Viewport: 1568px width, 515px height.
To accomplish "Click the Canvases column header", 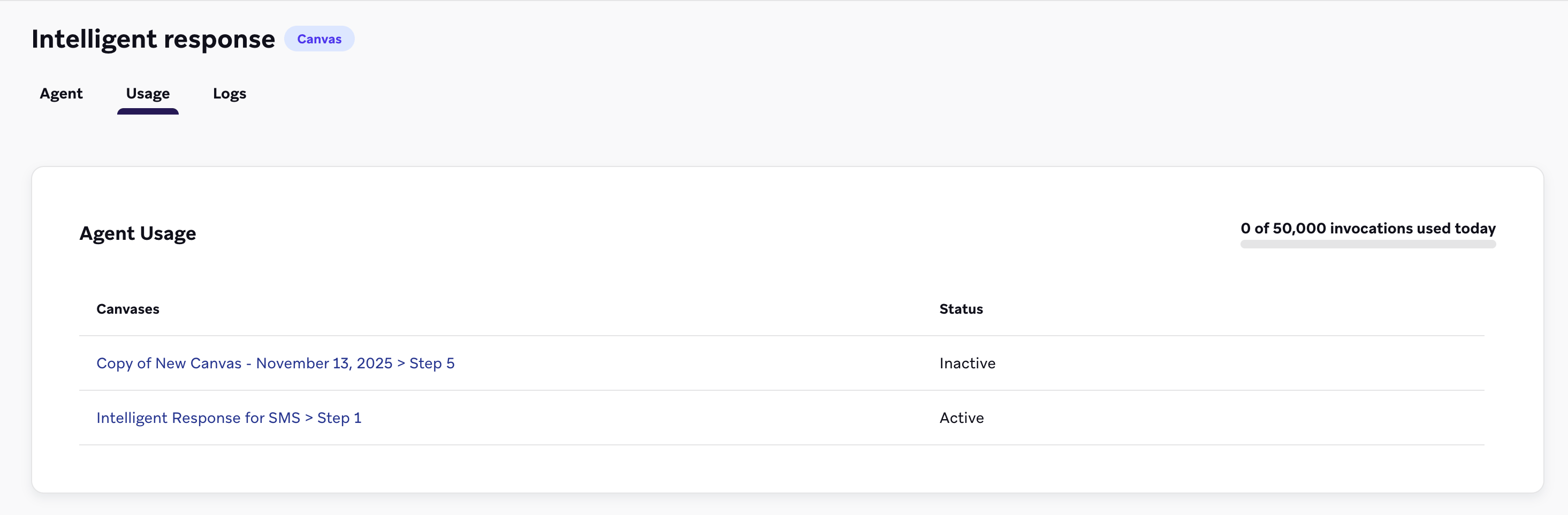I will 127,309.
